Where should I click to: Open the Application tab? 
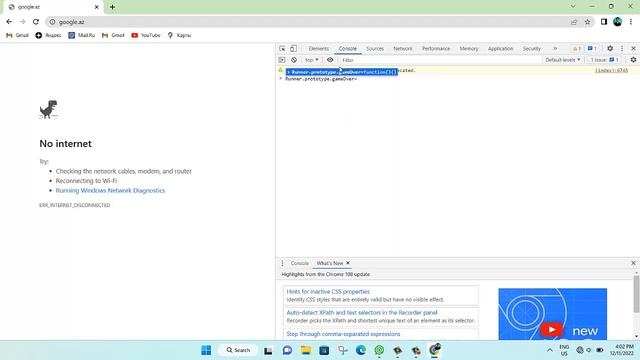(x=500, y=49)
